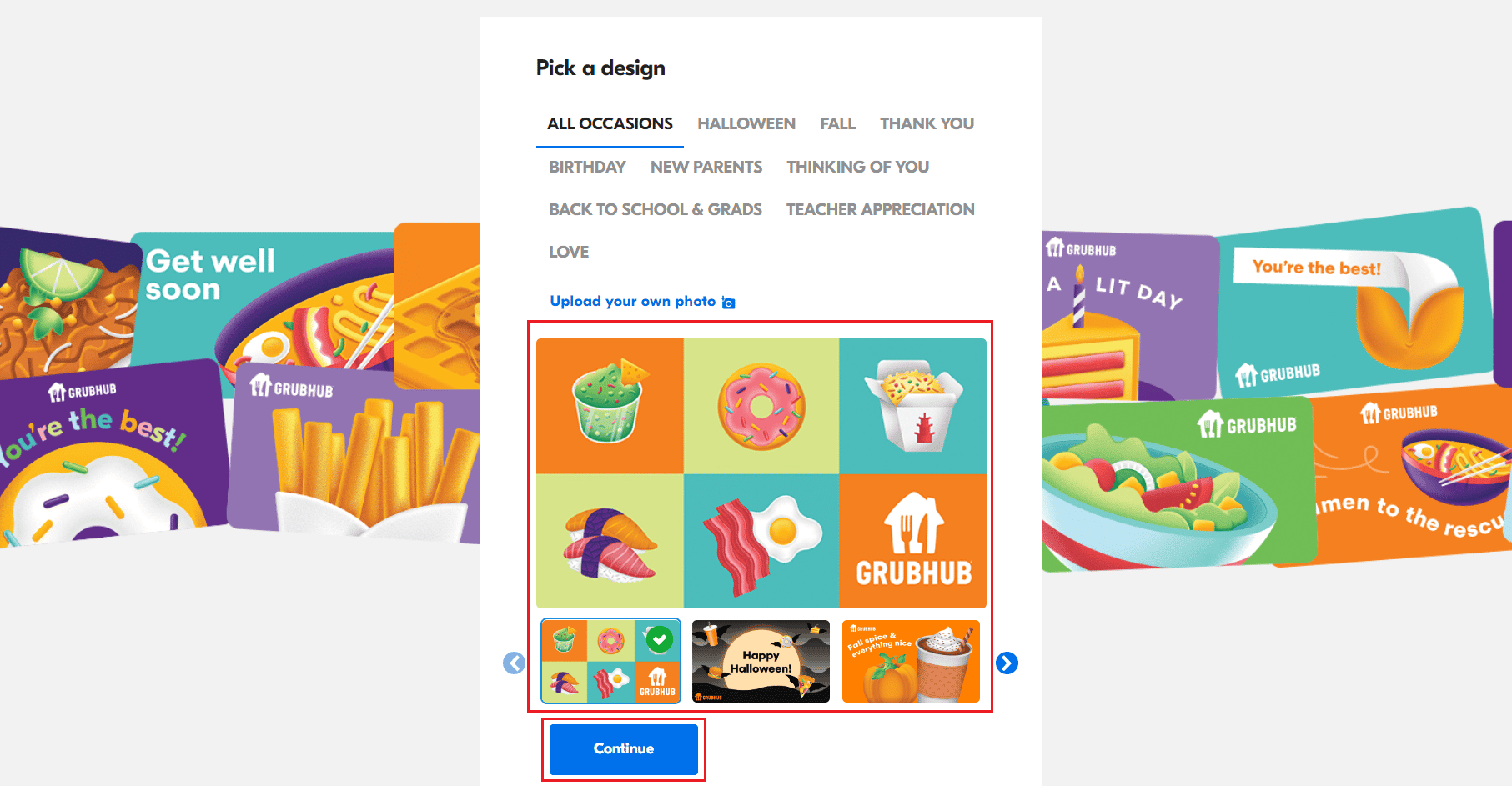Open the Love designs tab
Viewport: 1512px width, 786px height.
[569, 252]
